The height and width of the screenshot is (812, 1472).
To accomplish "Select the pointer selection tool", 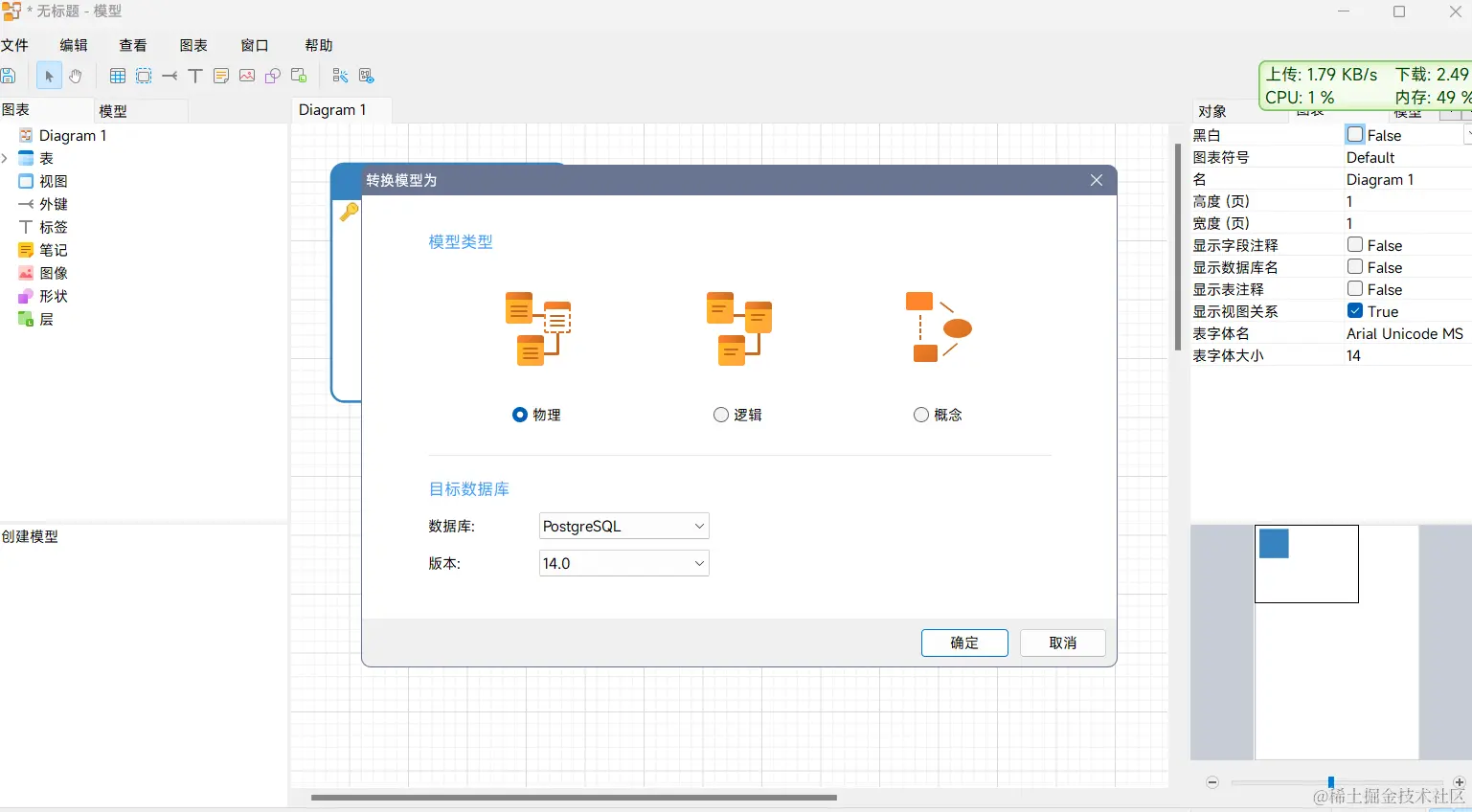I will (x=49, y=76).
